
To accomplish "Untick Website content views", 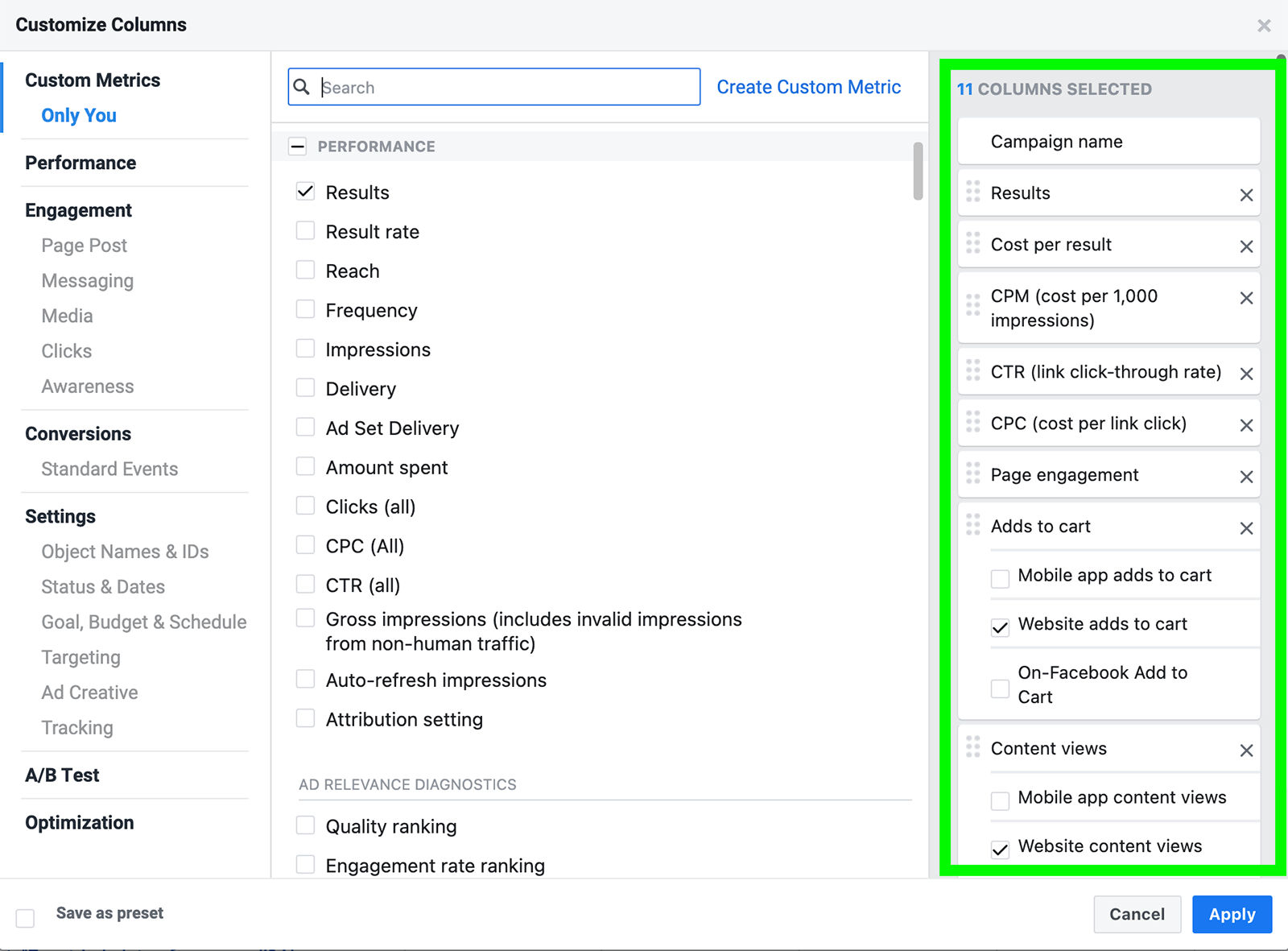I will tap(1000, 850).
